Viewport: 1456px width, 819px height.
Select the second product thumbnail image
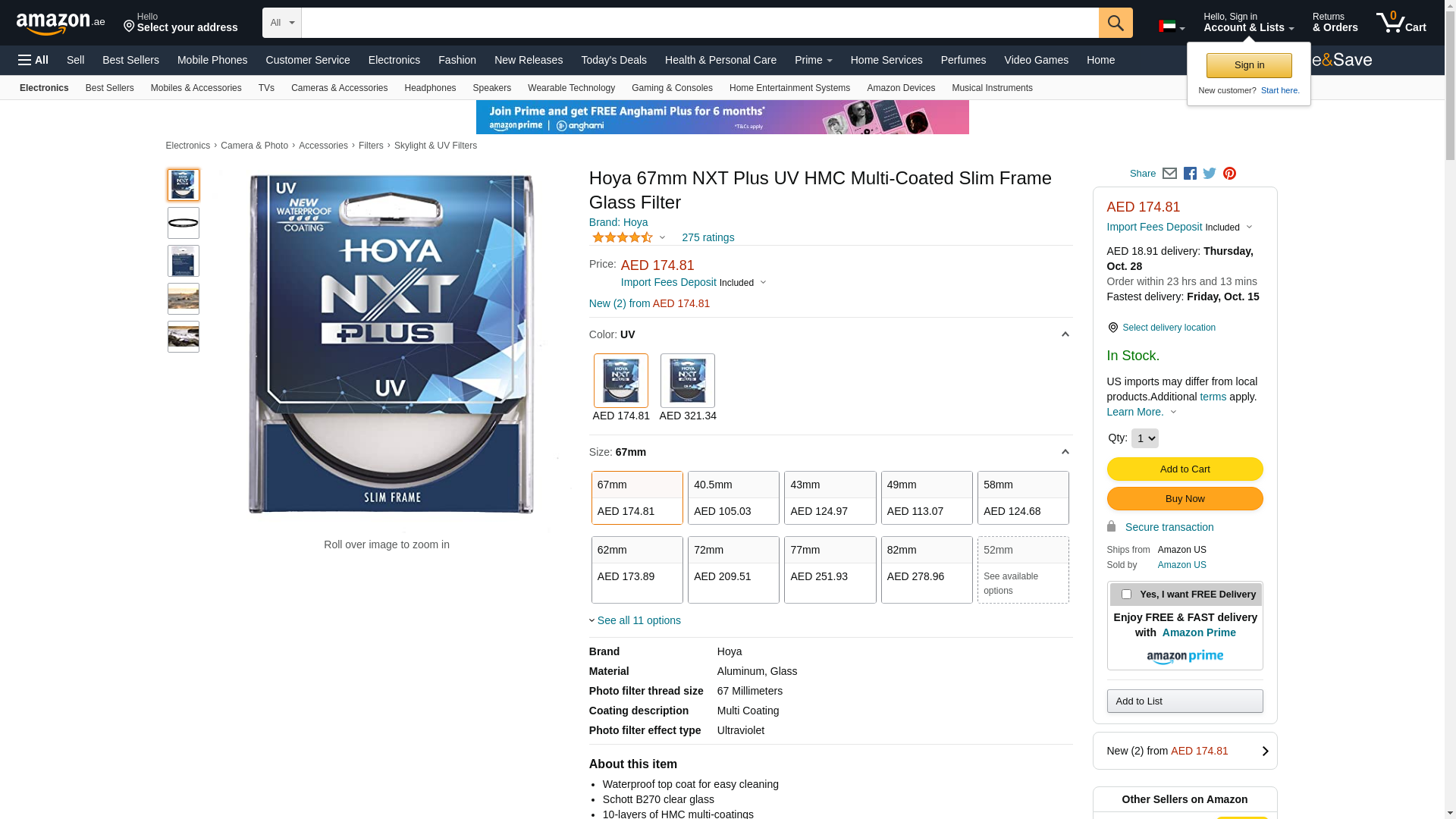click(184, 223)
